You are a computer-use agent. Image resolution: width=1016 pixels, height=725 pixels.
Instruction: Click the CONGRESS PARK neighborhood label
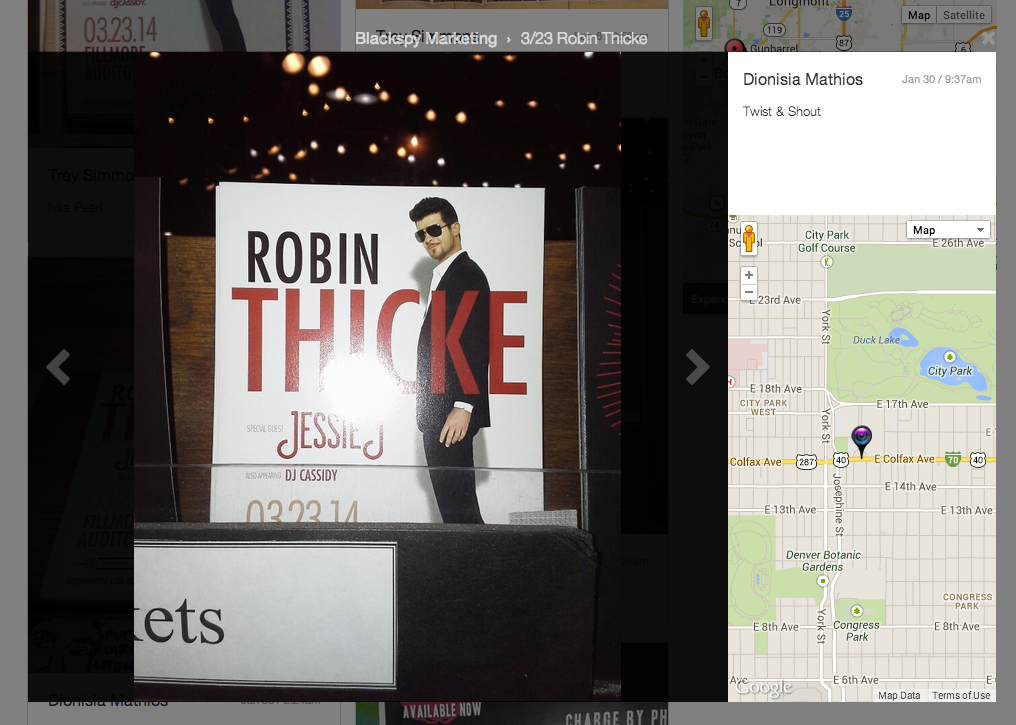967,601
